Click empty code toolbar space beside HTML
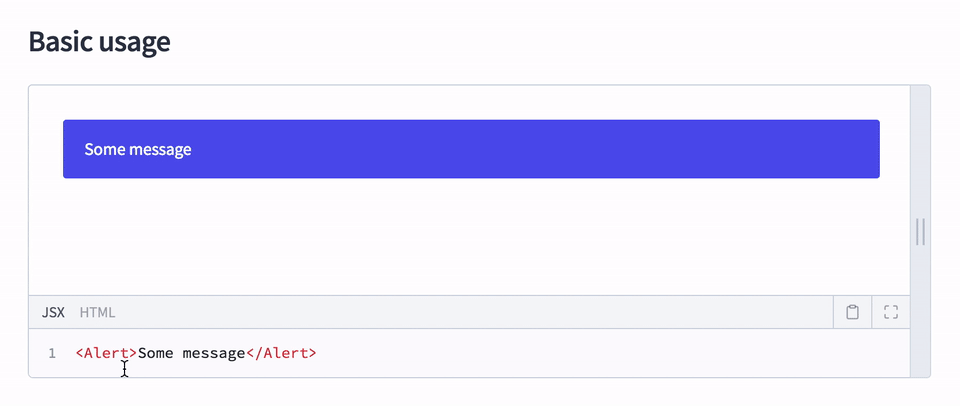 pyautogui.click(x=474, y=312)
